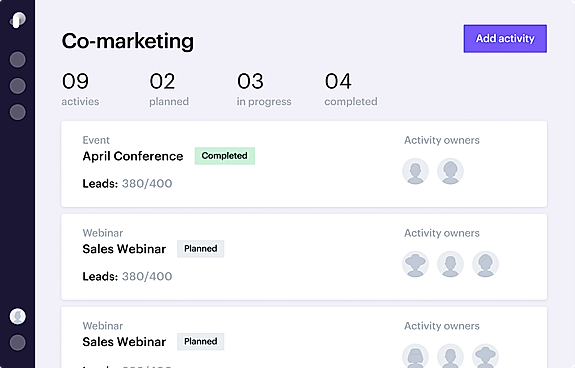This screenshot has height=368, width=575.
Task: Filter by the 09 activies counter
Action: pos(80,89)
